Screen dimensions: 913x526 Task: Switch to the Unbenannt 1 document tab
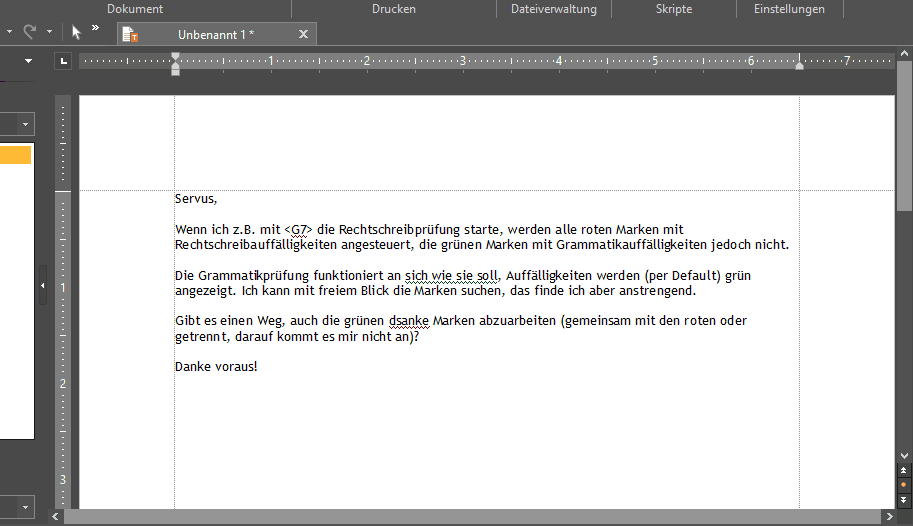[216, 34]
